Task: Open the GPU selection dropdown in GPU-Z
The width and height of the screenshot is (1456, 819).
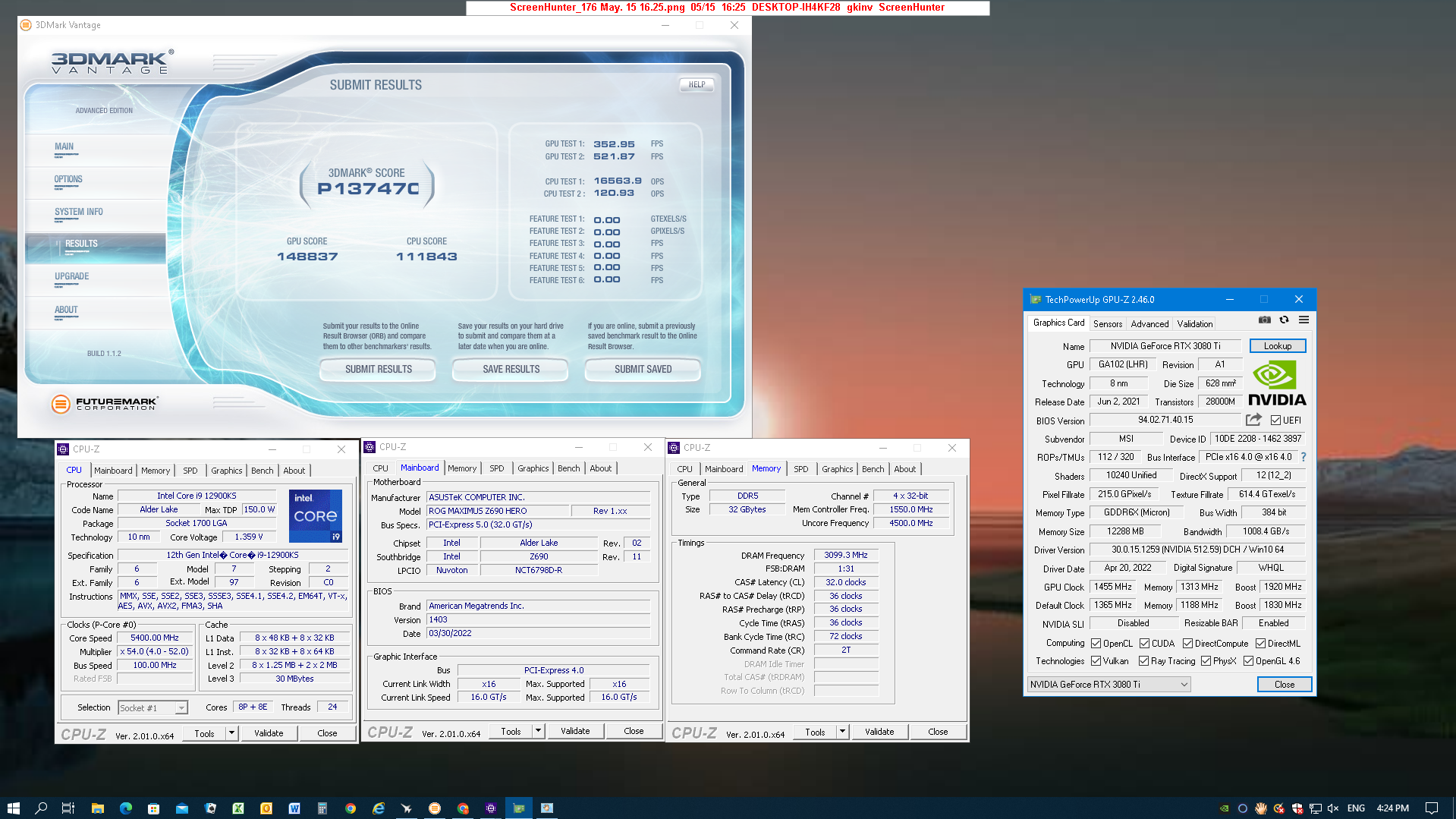Action: pos(1109,684)
